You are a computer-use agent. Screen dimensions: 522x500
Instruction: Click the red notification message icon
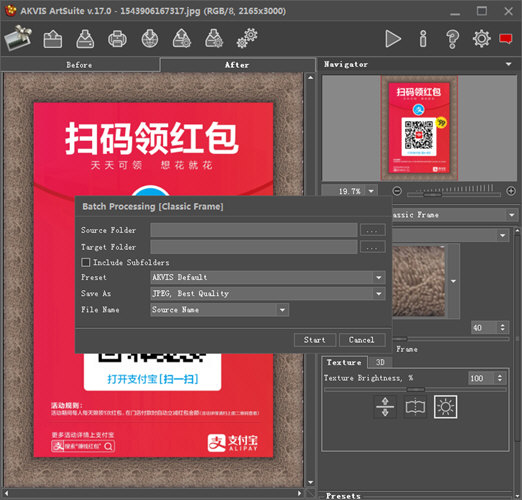pos(506,38)
